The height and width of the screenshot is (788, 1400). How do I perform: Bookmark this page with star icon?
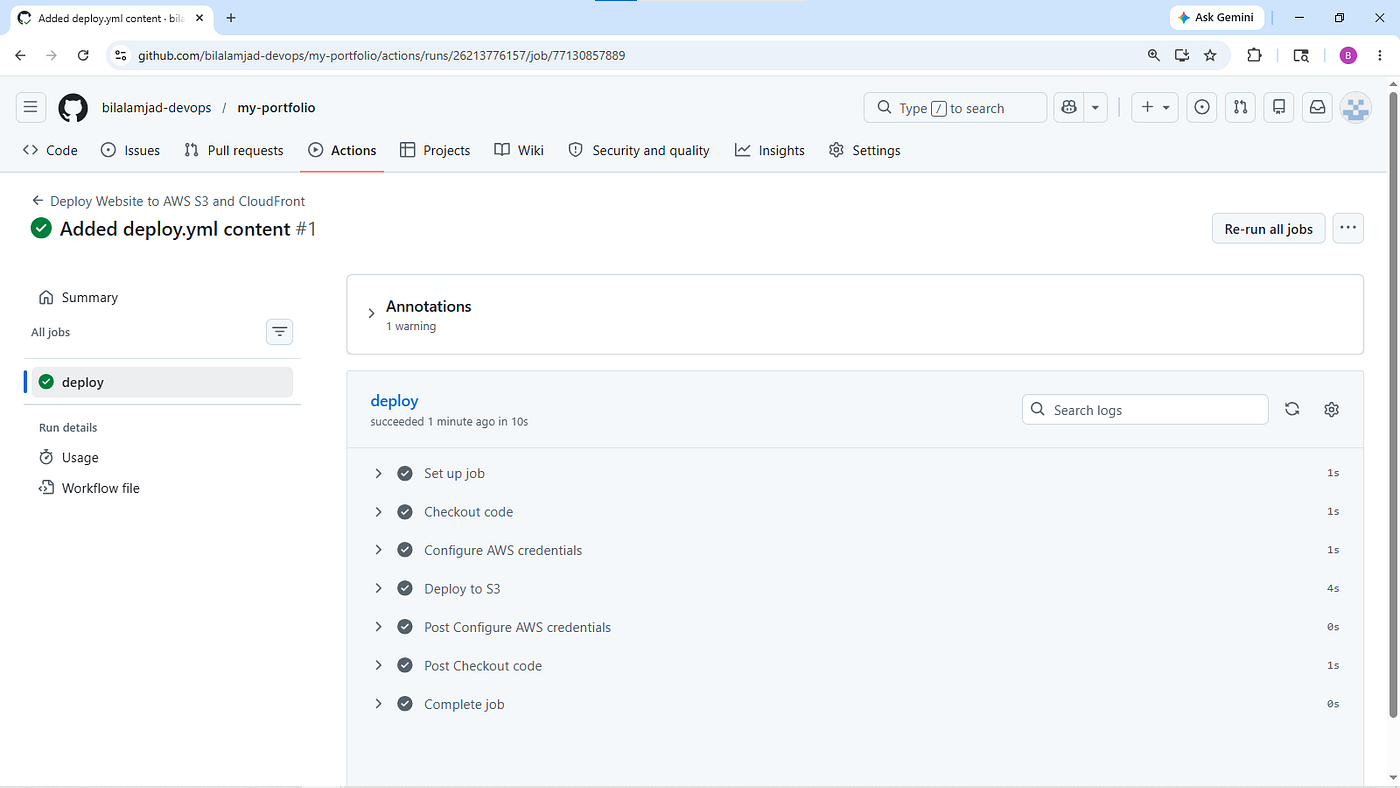pyautogui.click(x=1210, y=55)
